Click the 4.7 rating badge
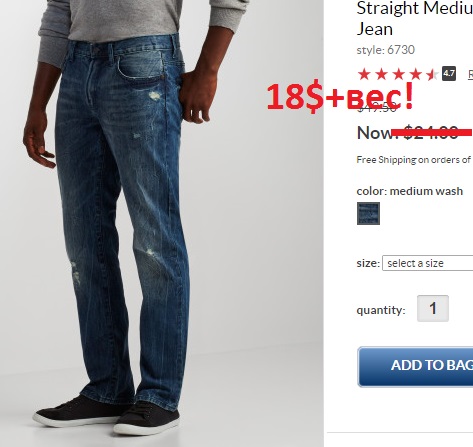The image size is (473, 447). coord(449,74)
